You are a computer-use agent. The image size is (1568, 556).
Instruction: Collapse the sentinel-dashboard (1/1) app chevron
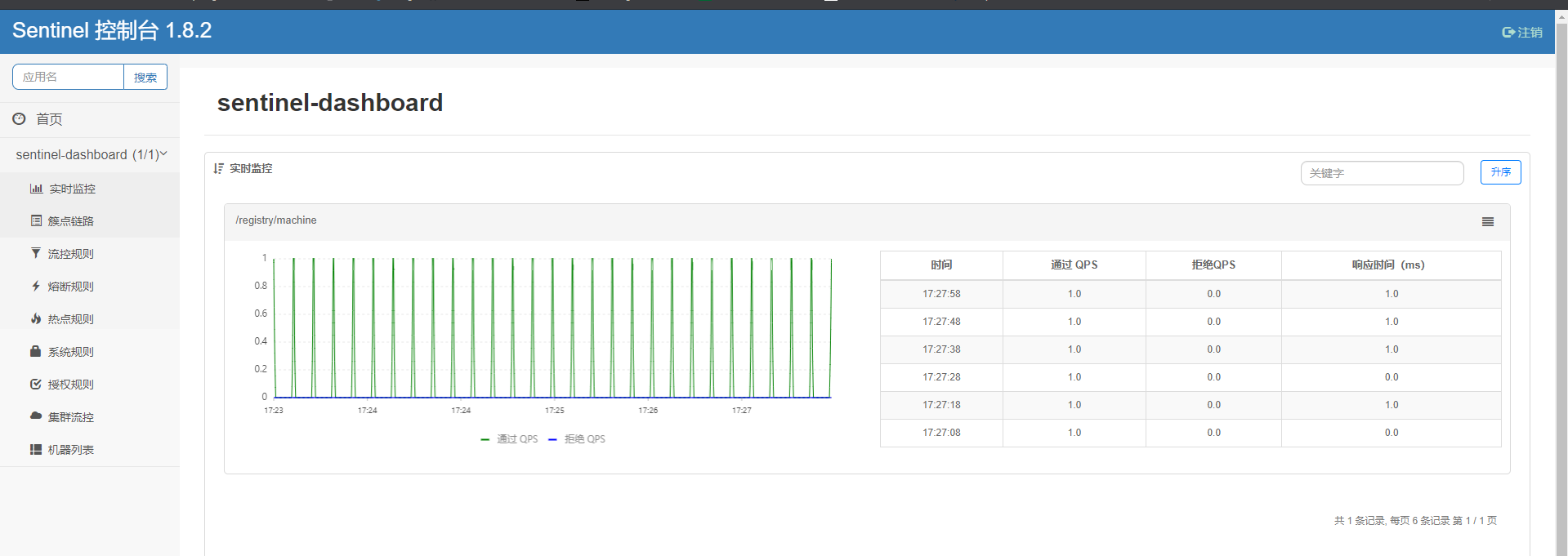pos(163,153)
